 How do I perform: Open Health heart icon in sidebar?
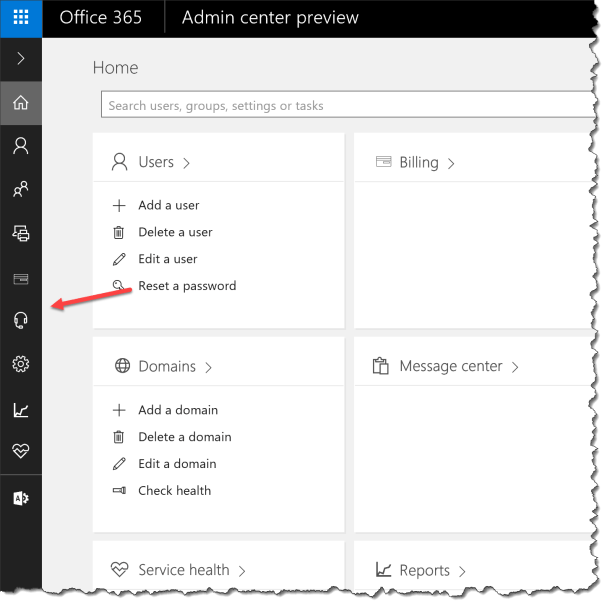point(20,451)
